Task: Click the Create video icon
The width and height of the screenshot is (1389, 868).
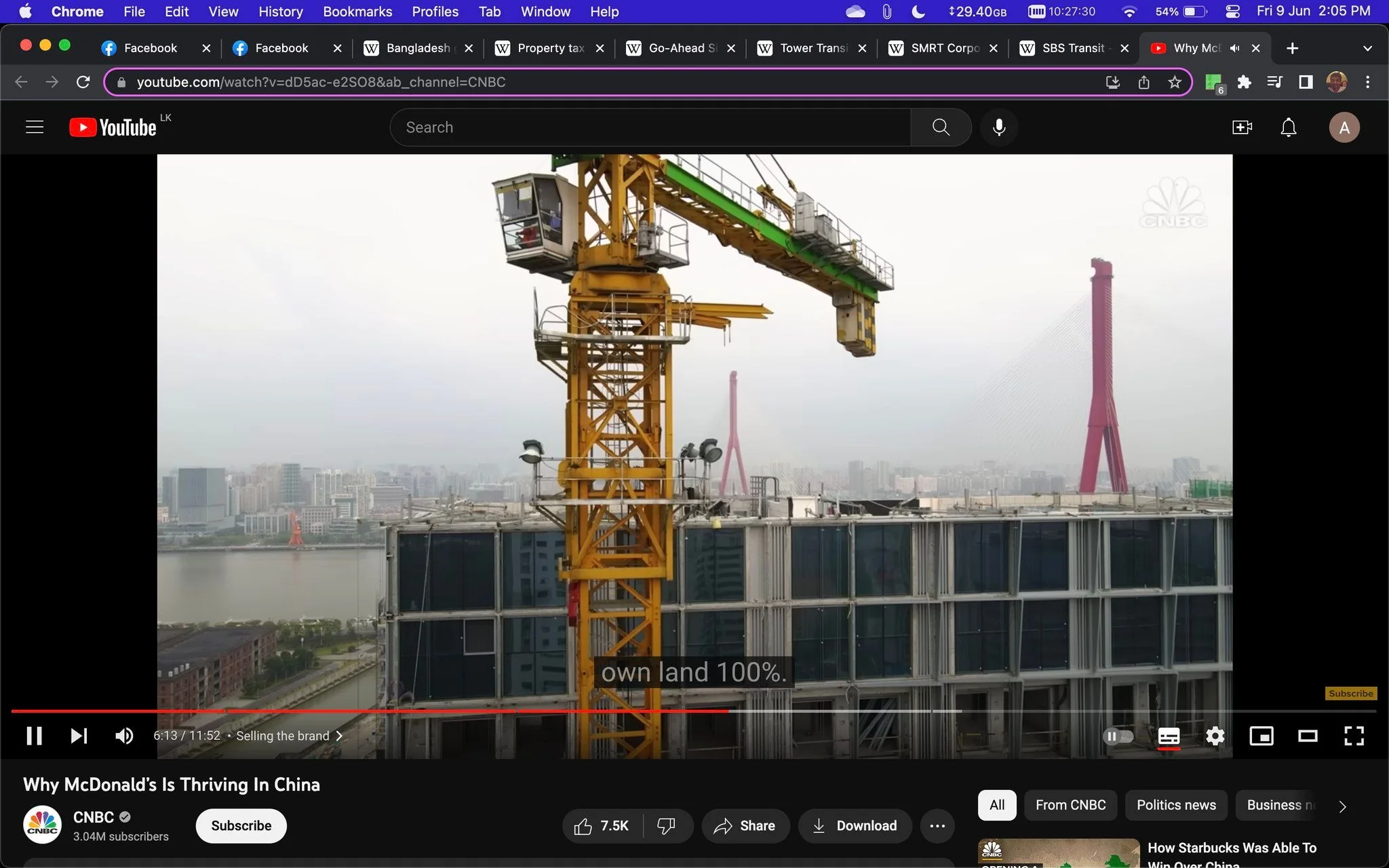Action: [1242, 127]
